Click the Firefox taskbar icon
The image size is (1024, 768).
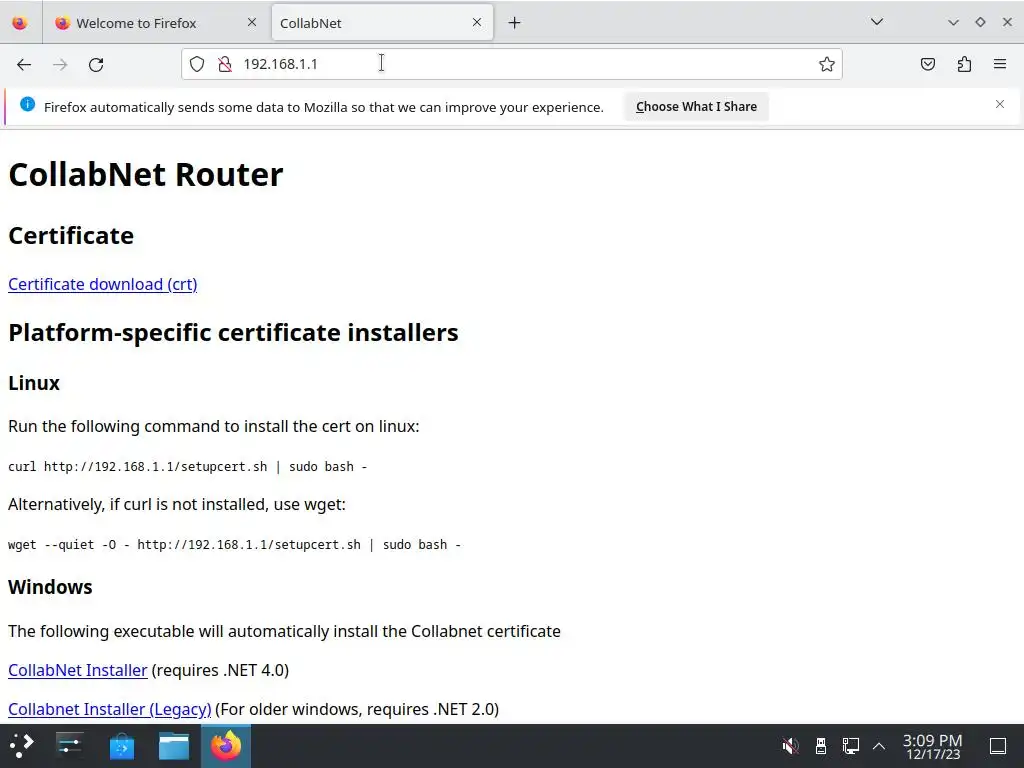(226, 746)
